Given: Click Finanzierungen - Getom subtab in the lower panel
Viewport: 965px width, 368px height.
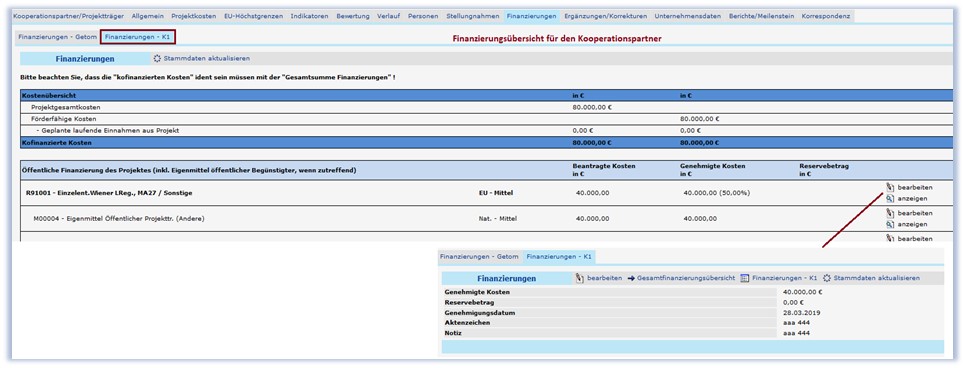Looking at the screenshot, I should coord(479,256).
